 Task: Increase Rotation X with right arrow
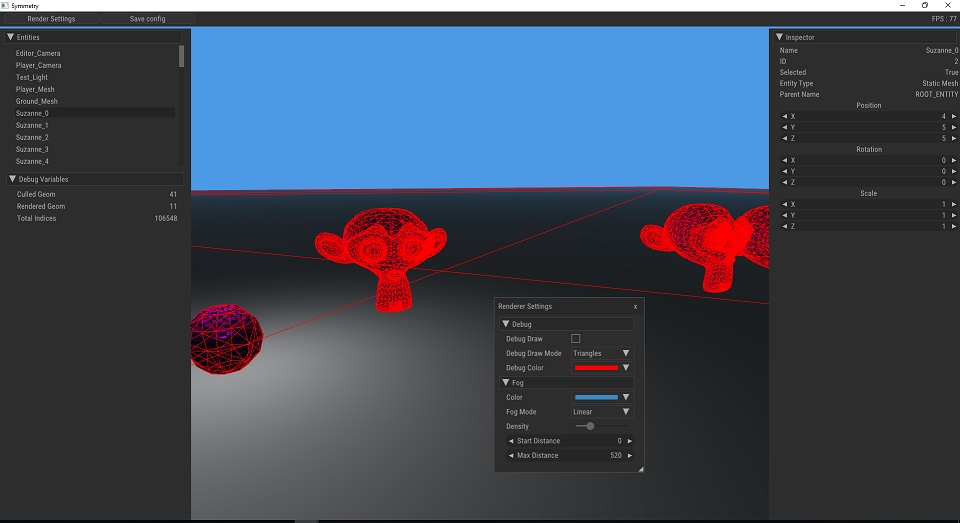coord(954,160)
